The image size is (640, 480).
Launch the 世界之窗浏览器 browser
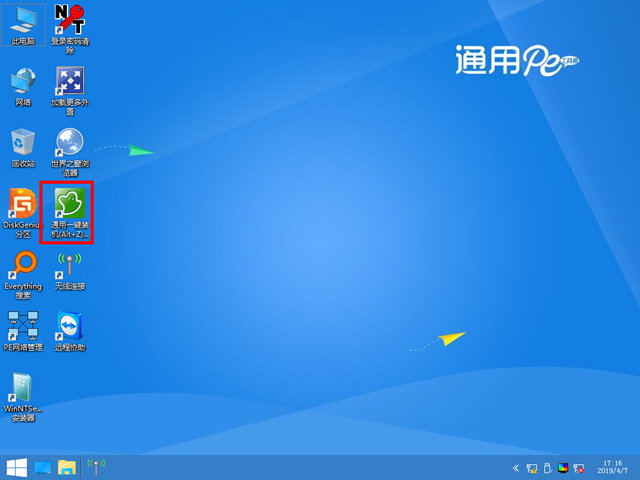click(x=69, y=142)
